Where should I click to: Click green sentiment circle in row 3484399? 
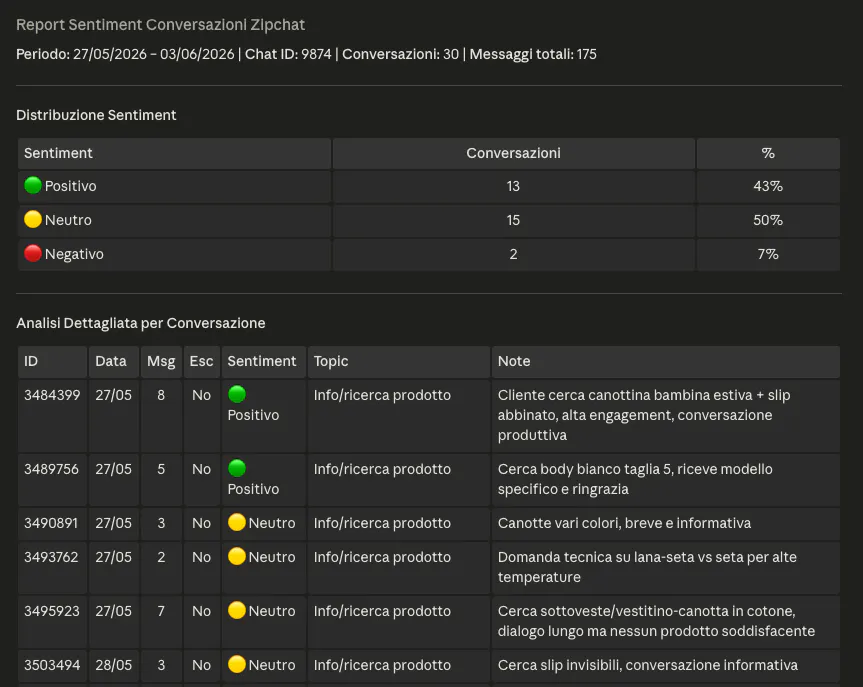pyautogui.click(x=237, y=394)
